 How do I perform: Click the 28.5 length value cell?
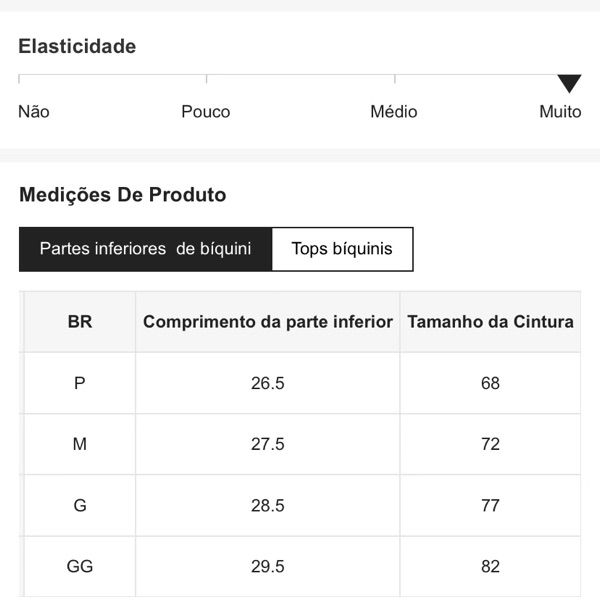[x=268, y=505]
